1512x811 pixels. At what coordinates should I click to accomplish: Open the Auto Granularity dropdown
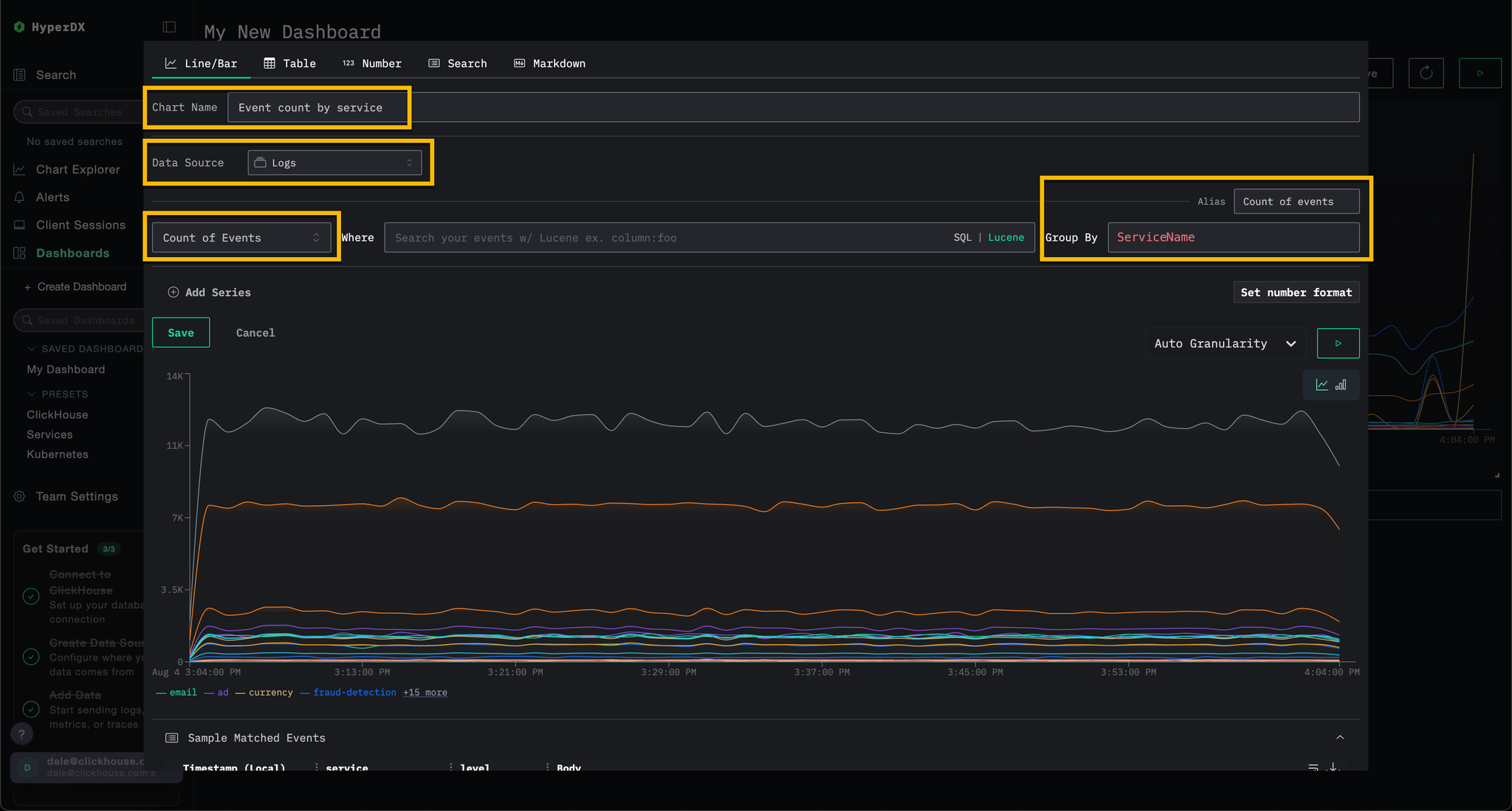click(x=1224, y=343)
